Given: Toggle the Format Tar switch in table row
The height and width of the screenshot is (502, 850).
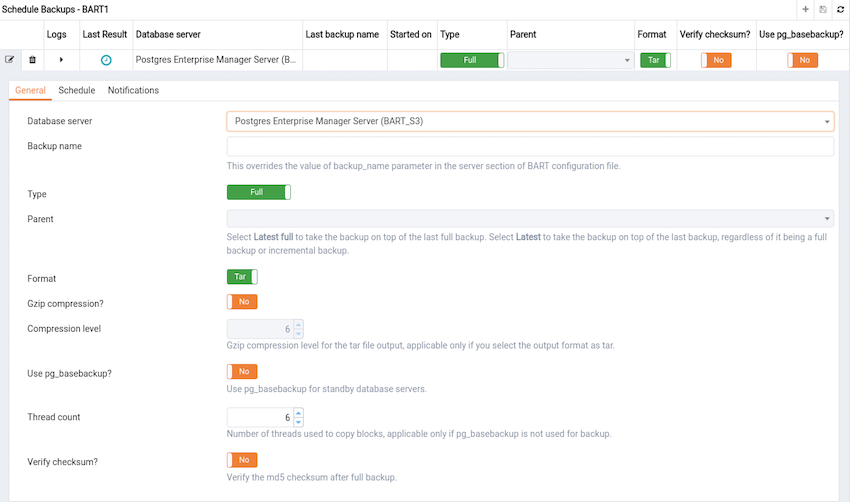Looking at the screenshot, I should coord(655,60).
